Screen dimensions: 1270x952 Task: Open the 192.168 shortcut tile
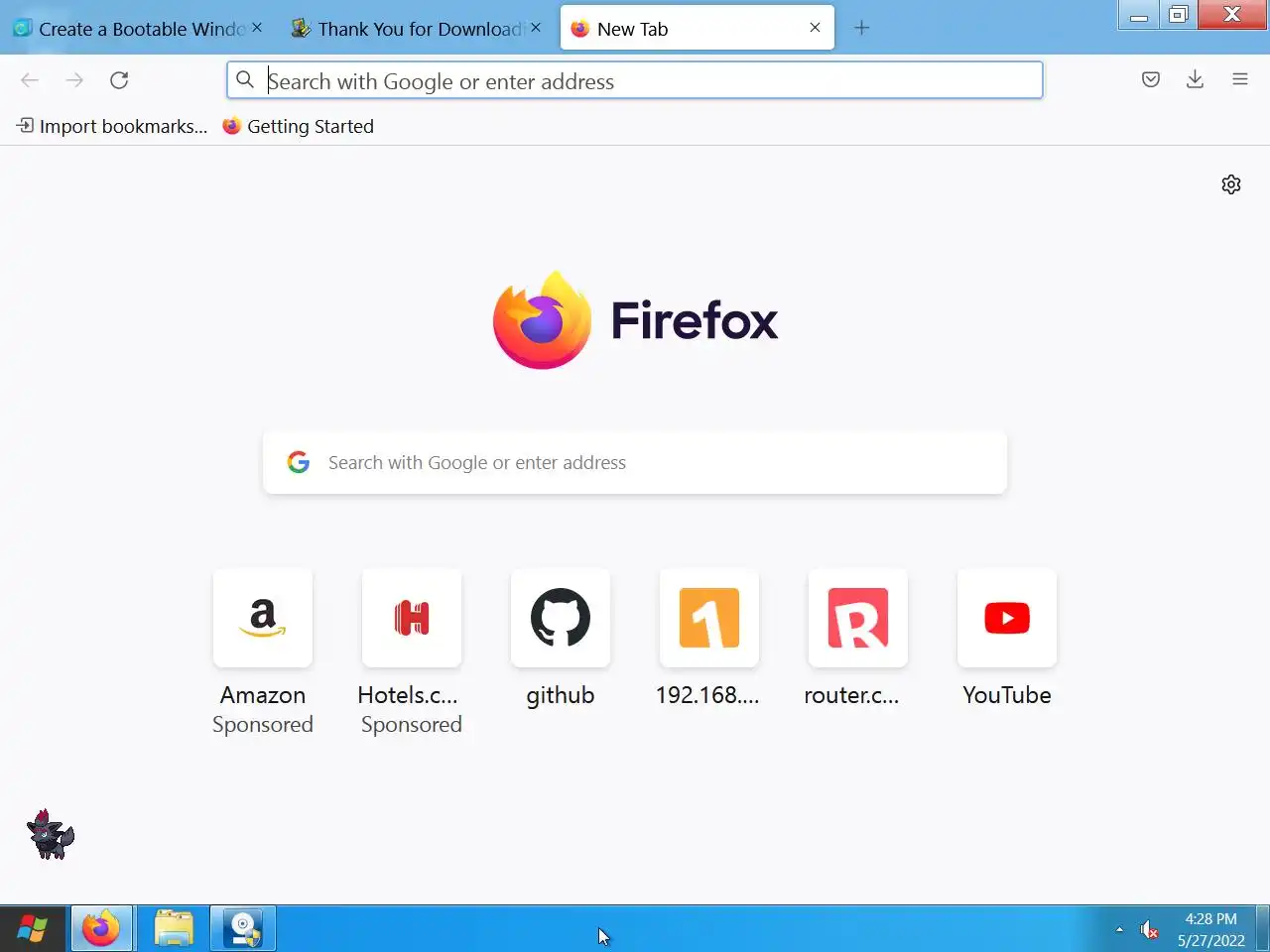tap(709, 618)
